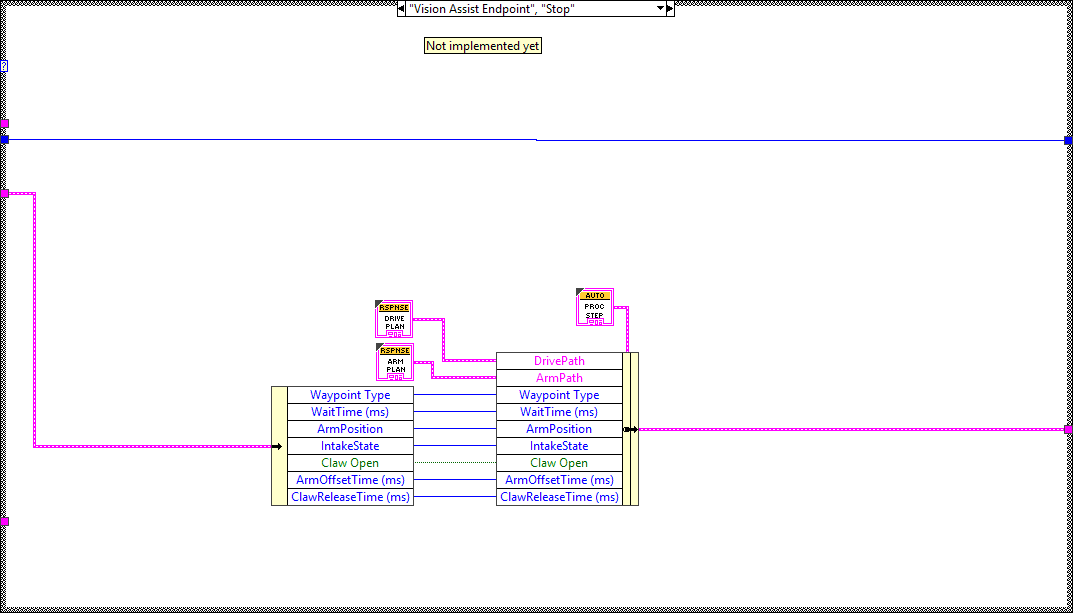Viewport: 1073px width, 613px height.
Task: Click the pink input tunnel on the left border
Action: tap(5, 191)
